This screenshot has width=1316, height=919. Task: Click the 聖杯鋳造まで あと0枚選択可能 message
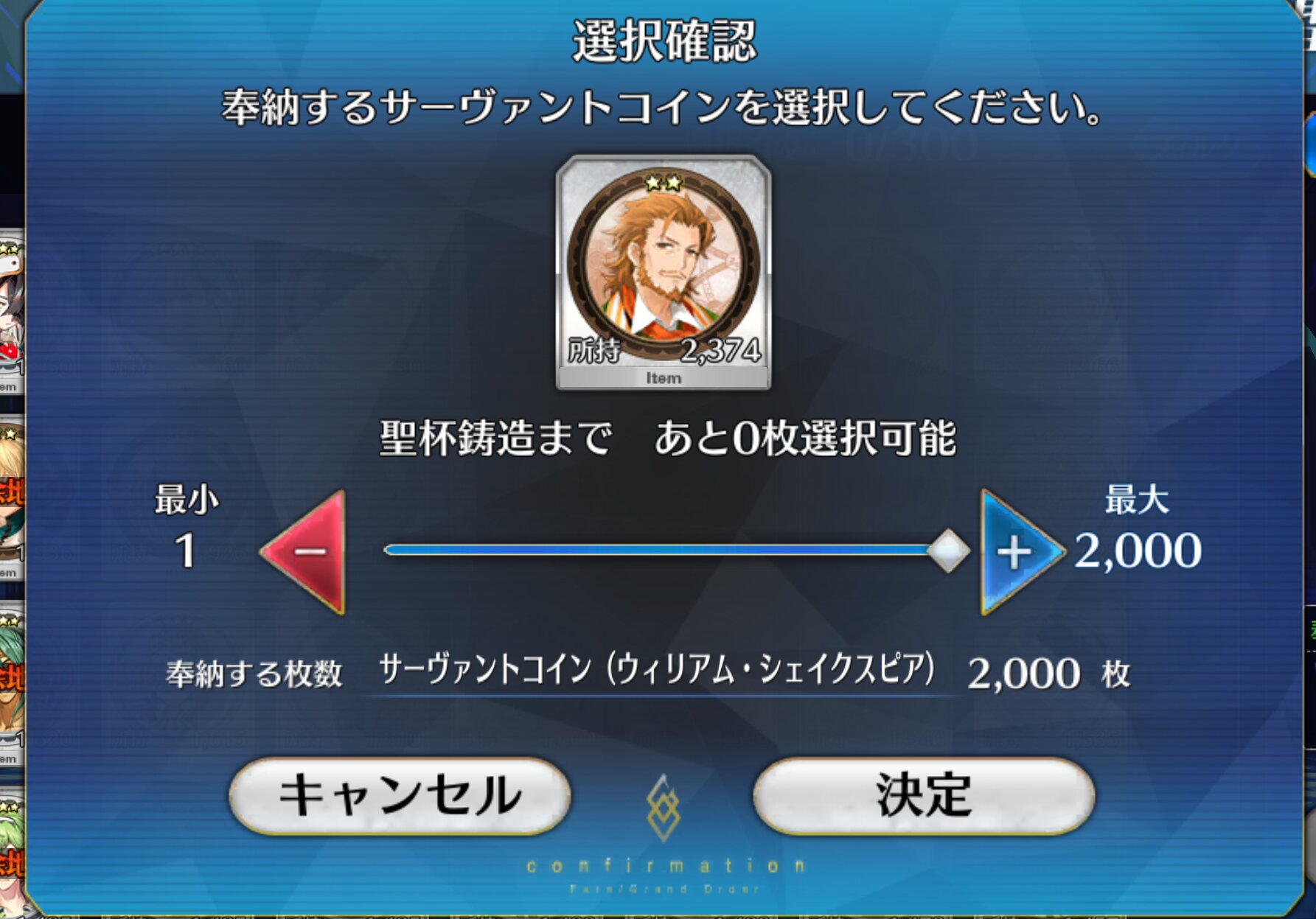(x=667, y=438)
